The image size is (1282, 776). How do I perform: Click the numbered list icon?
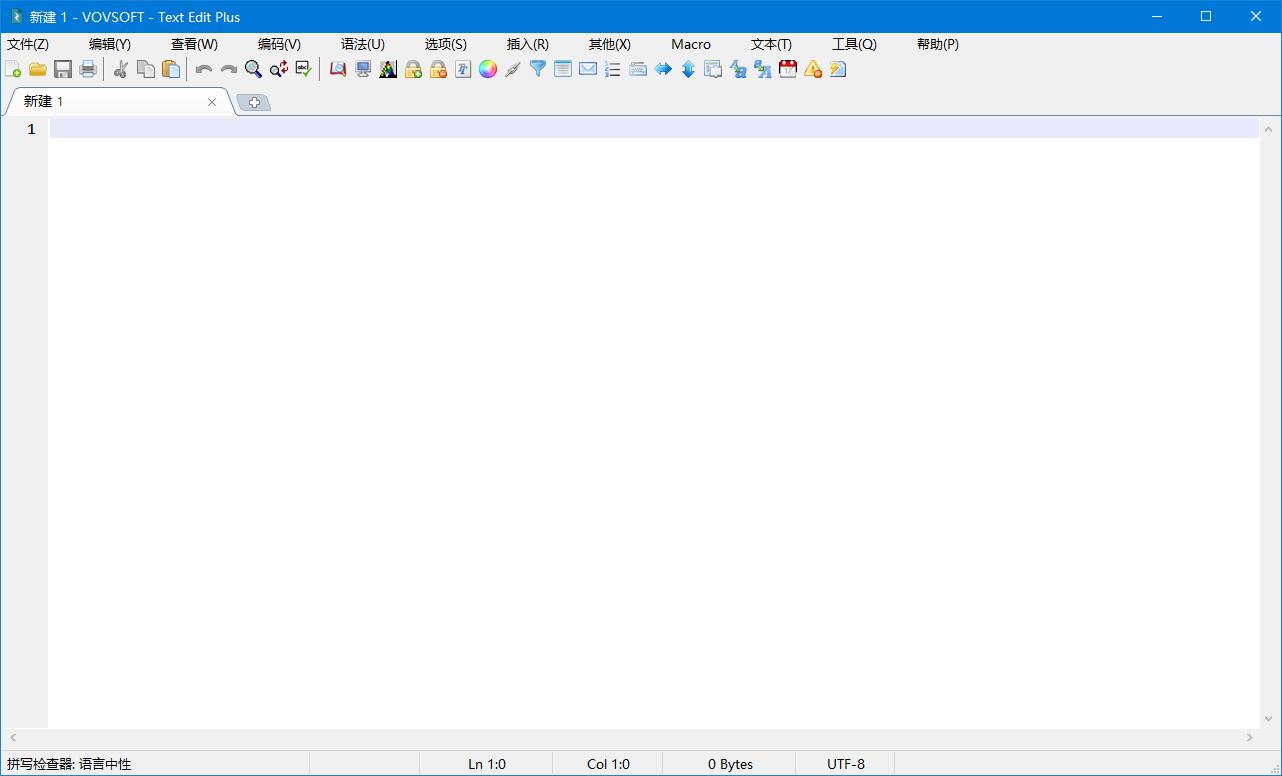click(613, 69)
